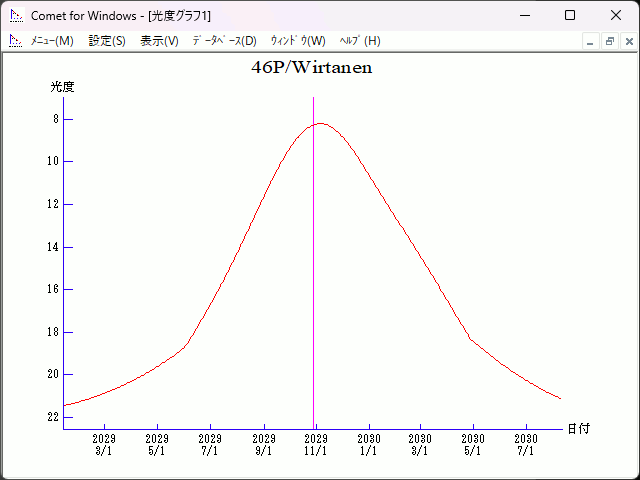Click the 2030 1/1 date label on axis
The image size is (640, 480).
[369, 444]
